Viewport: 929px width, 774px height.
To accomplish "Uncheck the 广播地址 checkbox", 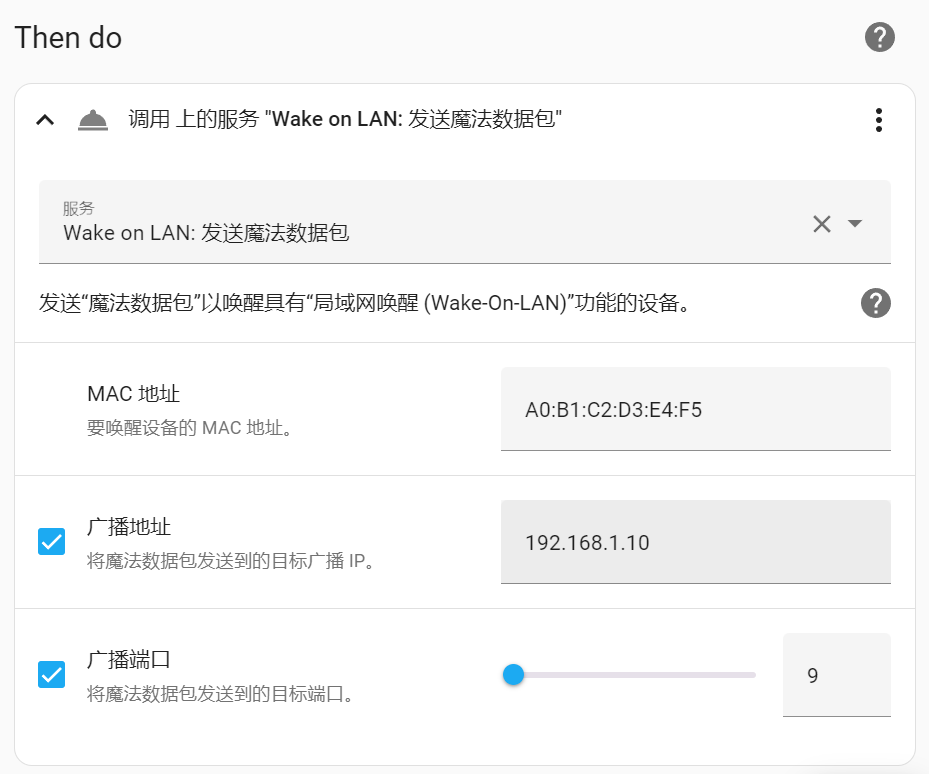I will (x=51, y=542).
